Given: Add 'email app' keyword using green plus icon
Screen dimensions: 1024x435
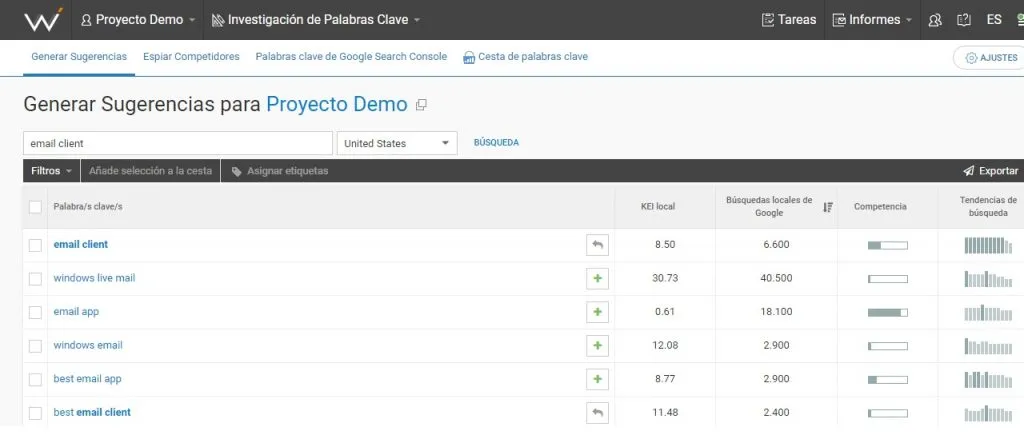Looking at the screenshot, I should pyautogui.click(x=597, y=312).
